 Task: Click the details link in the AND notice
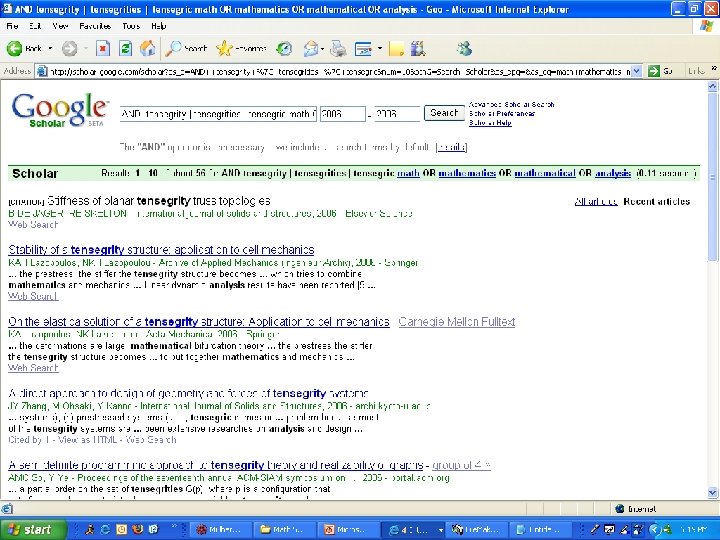pos(451,147)
